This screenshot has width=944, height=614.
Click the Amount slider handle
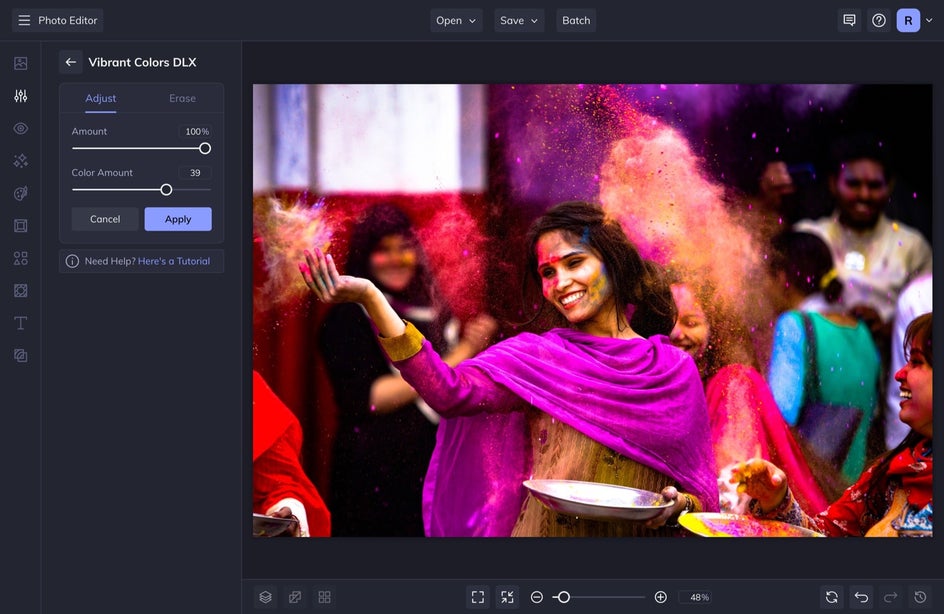pos(205,148)
